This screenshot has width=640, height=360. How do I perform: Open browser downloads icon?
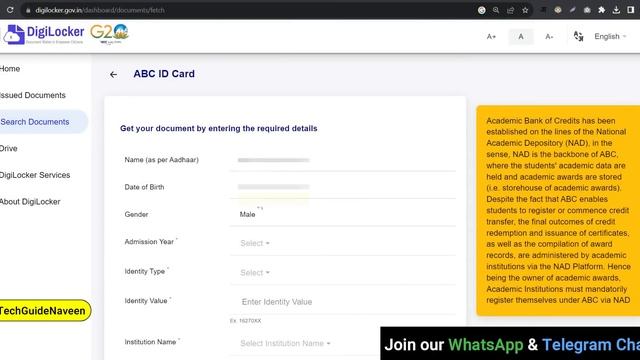tap(616, 10)
